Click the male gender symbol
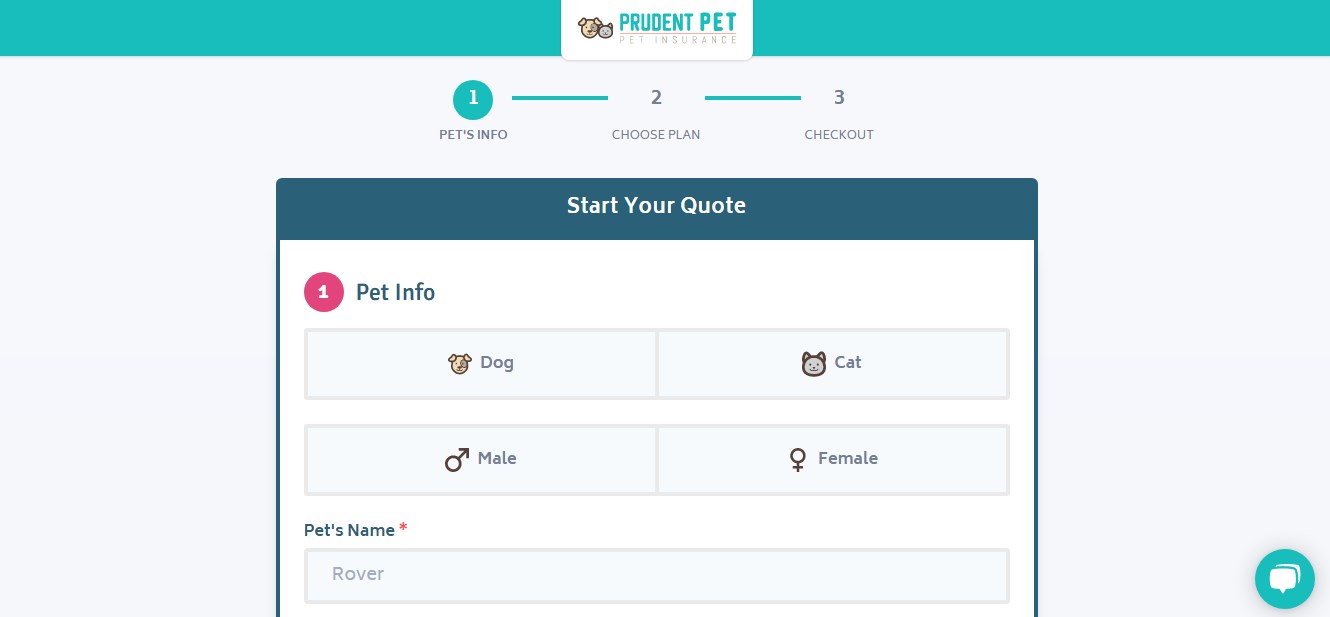This screenshot has height=617, width=1330. tap(457, 459)
